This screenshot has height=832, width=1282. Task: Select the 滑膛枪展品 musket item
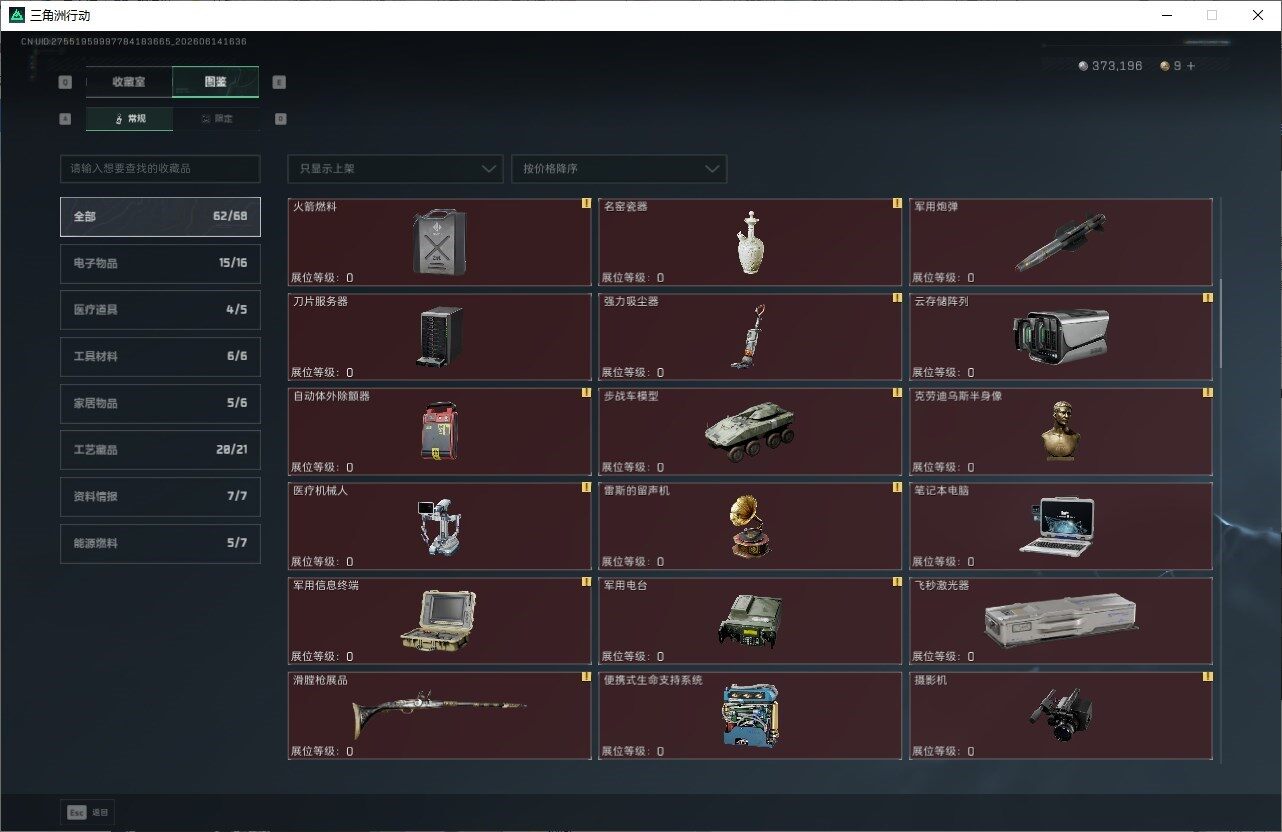click(440, 715)
